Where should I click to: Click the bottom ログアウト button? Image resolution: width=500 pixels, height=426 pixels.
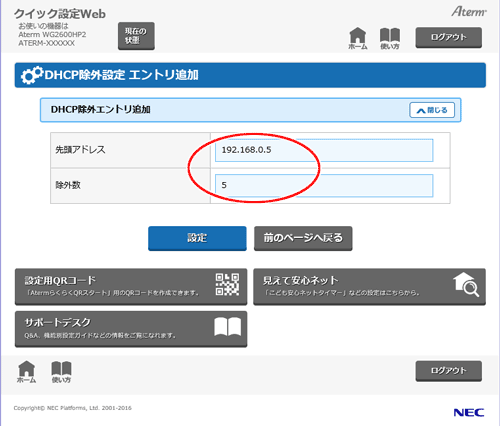(x=448, y=371)
